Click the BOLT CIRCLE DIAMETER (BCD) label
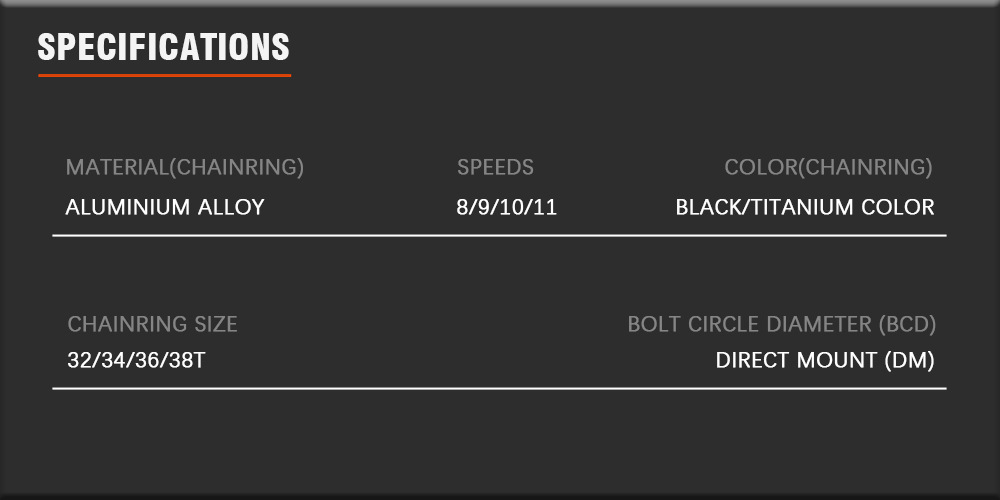The height and width of the screenshot is (500, 1000). tap(781, 324)
